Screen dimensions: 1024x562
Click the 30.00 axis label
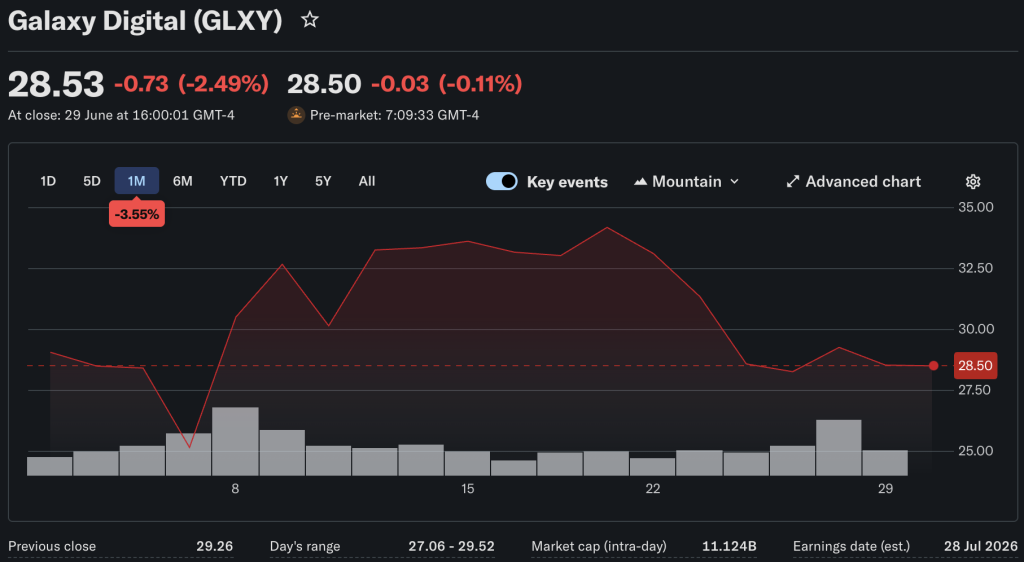click(975, 329)
